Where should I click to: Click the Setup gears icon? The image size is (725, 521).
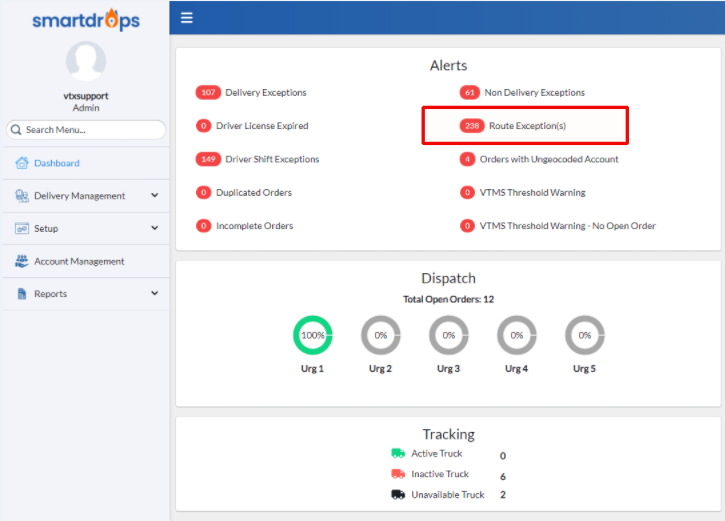21,228
